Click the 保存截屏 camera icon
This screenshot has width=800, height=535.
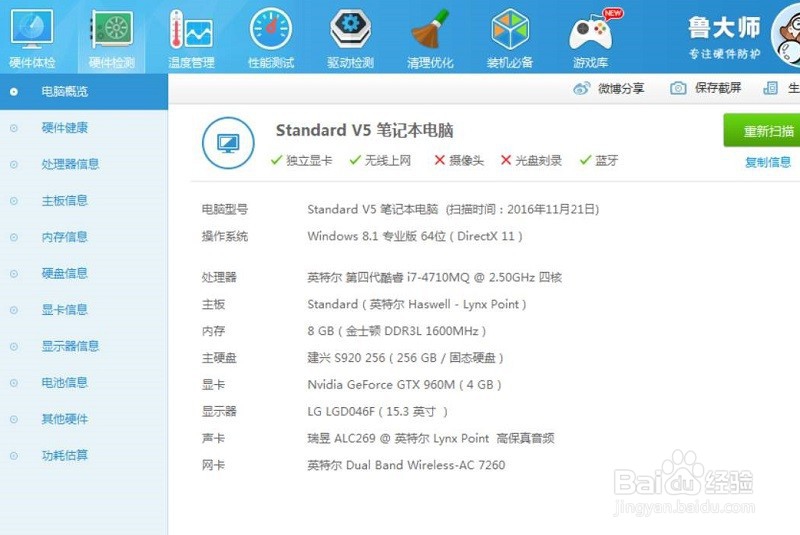[678, 88]
